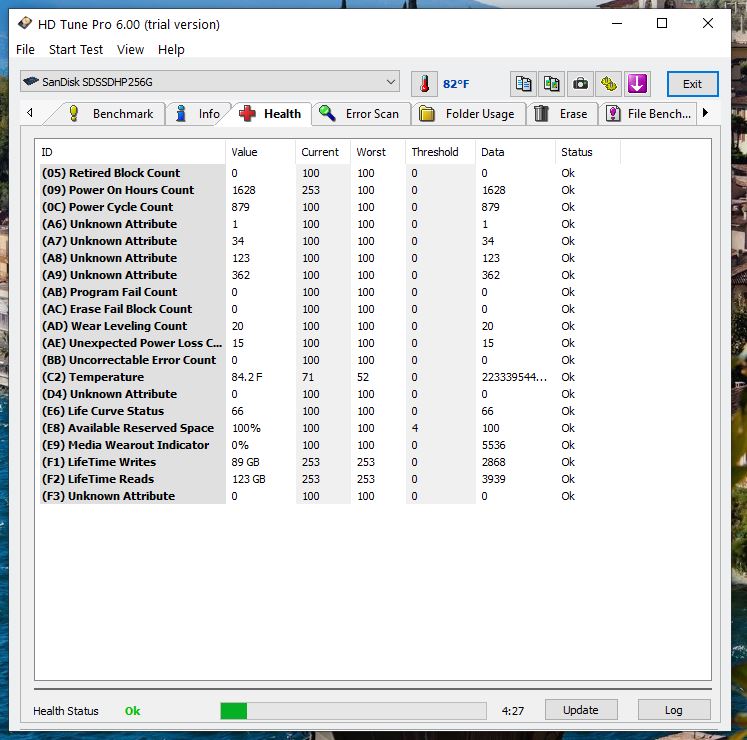Image resolution: width=747 pixels, height=740 pixels.
Task: Copy info to clipboard icon
Action: (523, 84)
